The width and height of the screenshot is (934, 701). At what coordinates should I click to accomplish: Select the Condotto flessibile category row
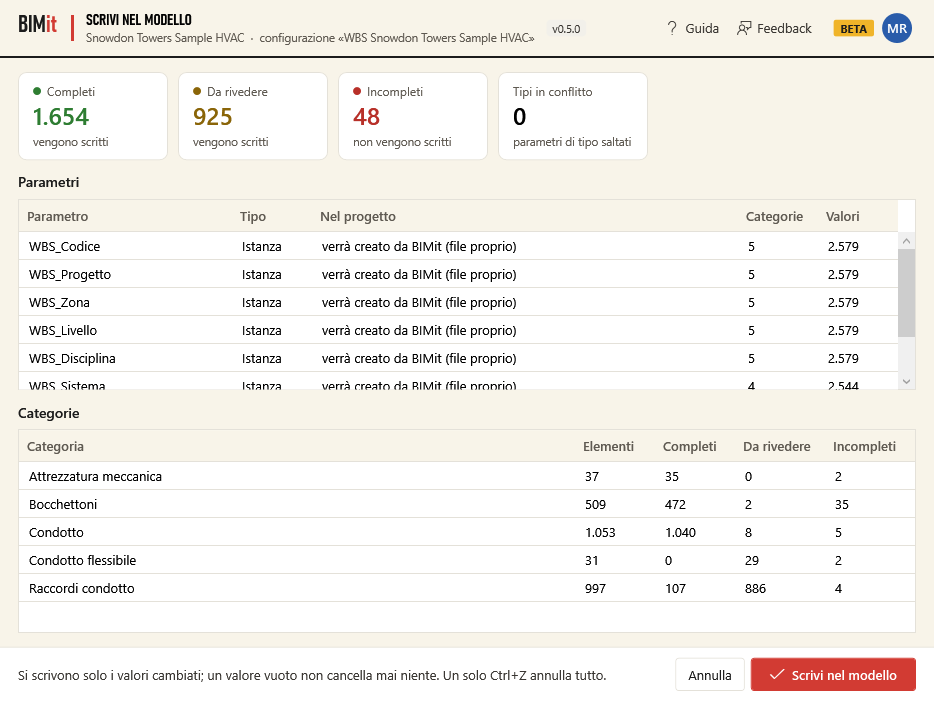pyautogui.click(x=467, y=560)
